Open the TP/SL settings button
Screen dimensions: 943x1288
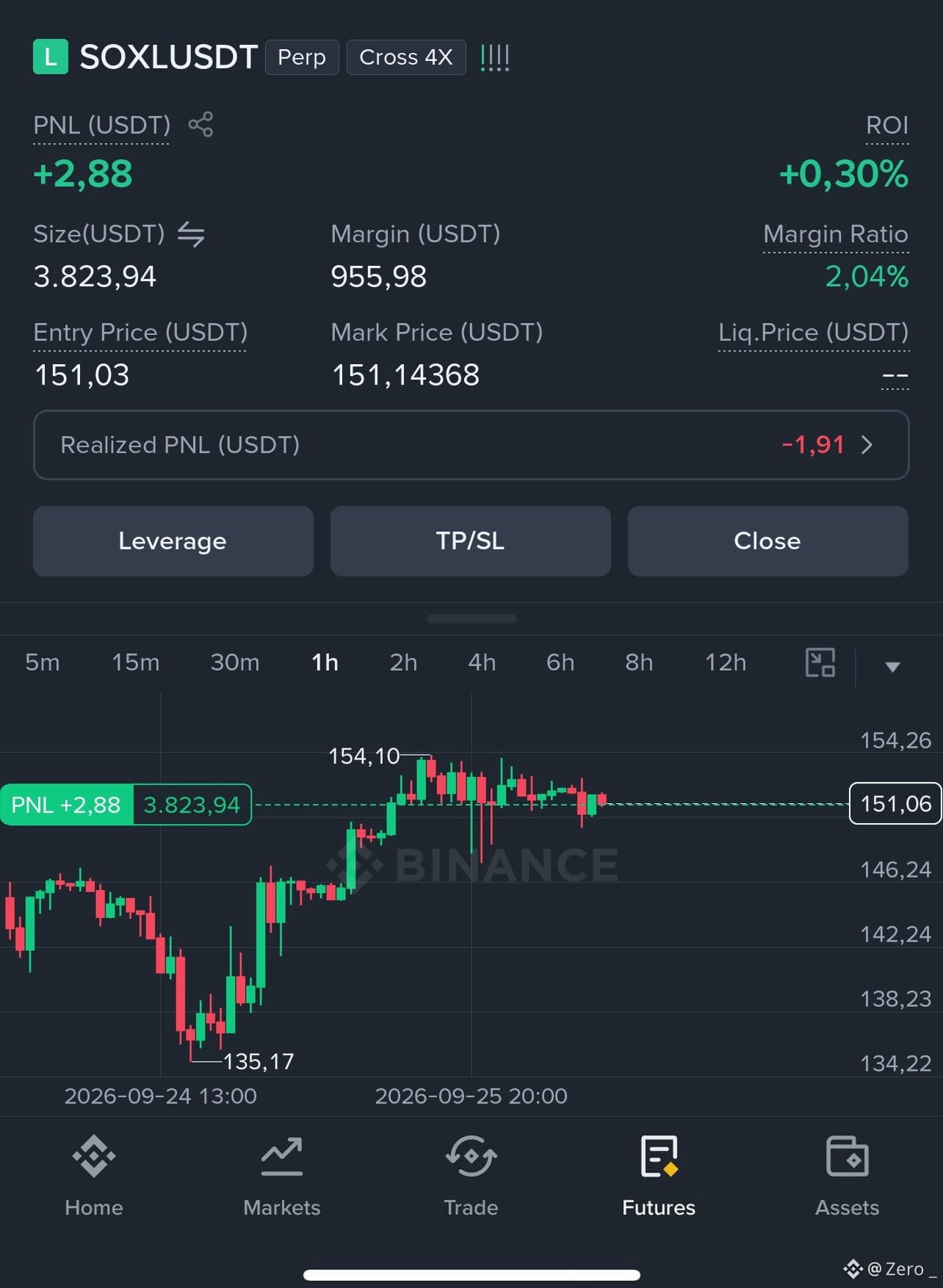tap(471, 541)
